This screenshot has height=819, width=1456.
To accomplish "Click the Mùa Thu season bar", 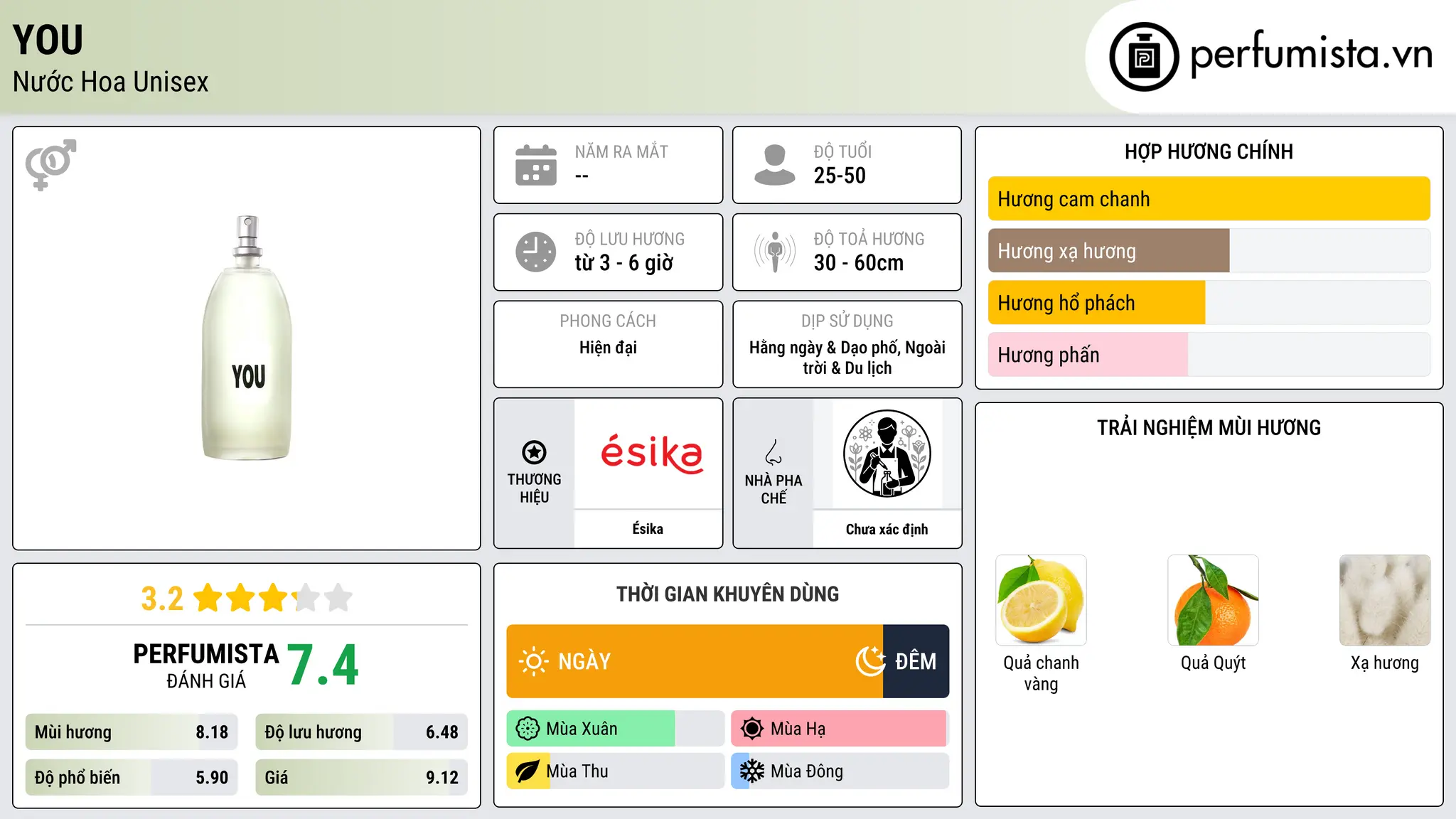I will (x=615, y=771).
